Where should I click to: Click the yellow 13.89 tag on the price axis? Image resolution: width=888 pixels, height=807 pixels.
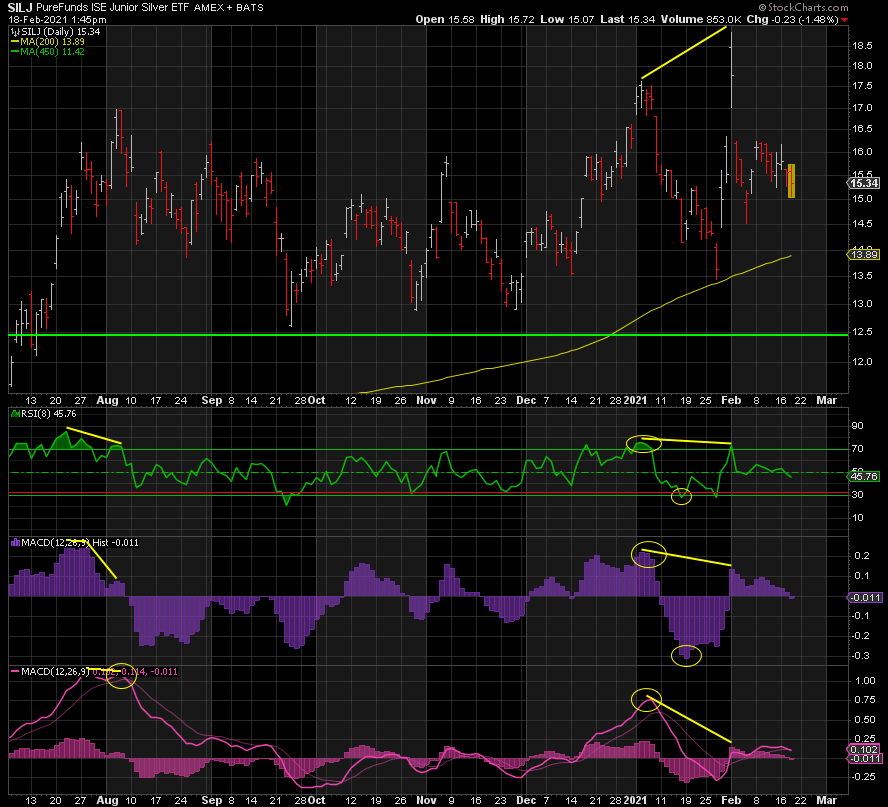tap(864, 255)
